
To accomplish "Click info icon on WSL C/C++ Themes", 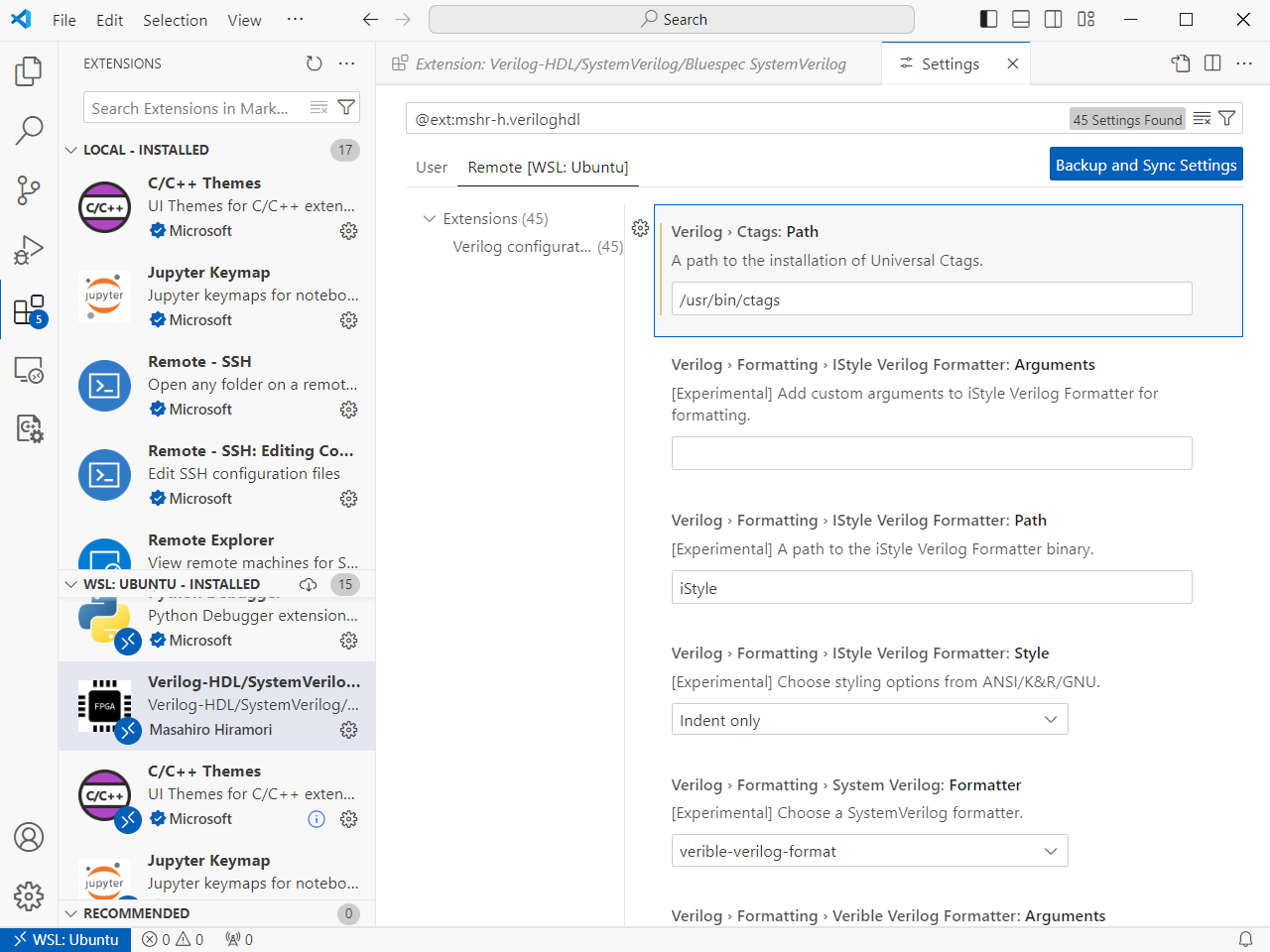I will click(317, 819).
